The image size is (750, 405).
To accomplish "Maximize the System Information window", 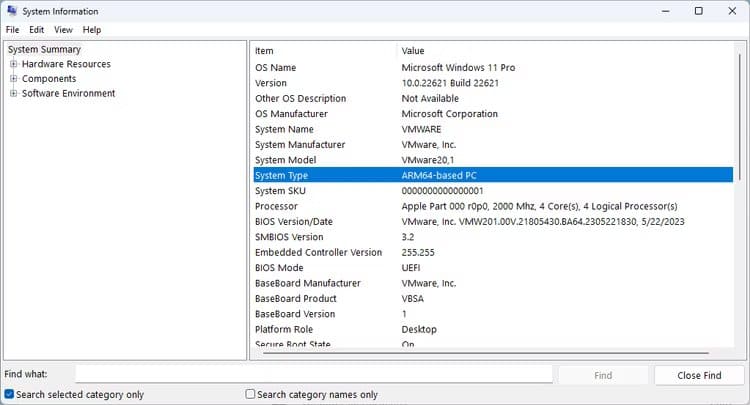I will (698, 11).
